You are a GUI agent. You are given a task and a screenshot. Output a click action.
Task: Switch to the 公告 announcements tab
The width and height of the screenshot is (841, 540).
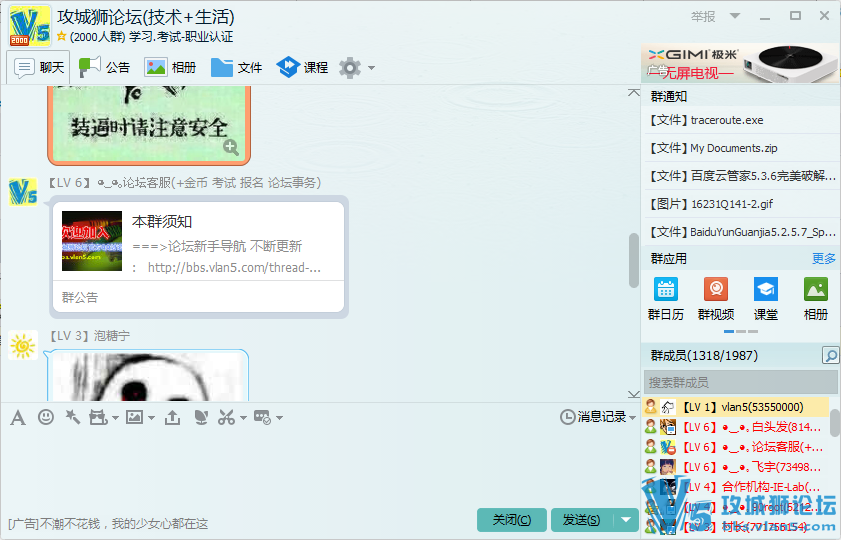point(105,68)
